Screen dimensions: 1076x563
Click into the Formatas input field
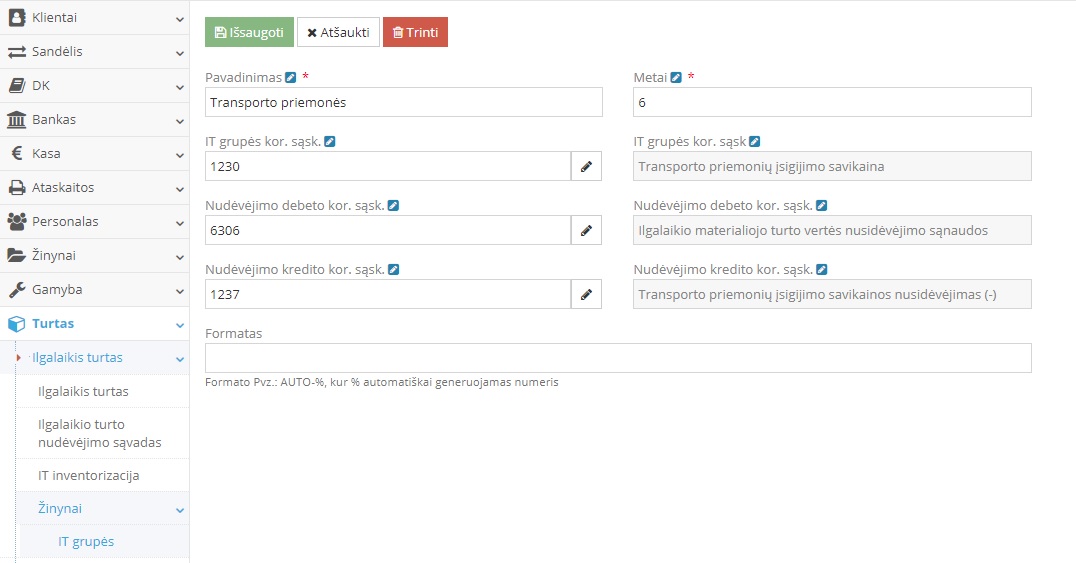click(617, 358)
